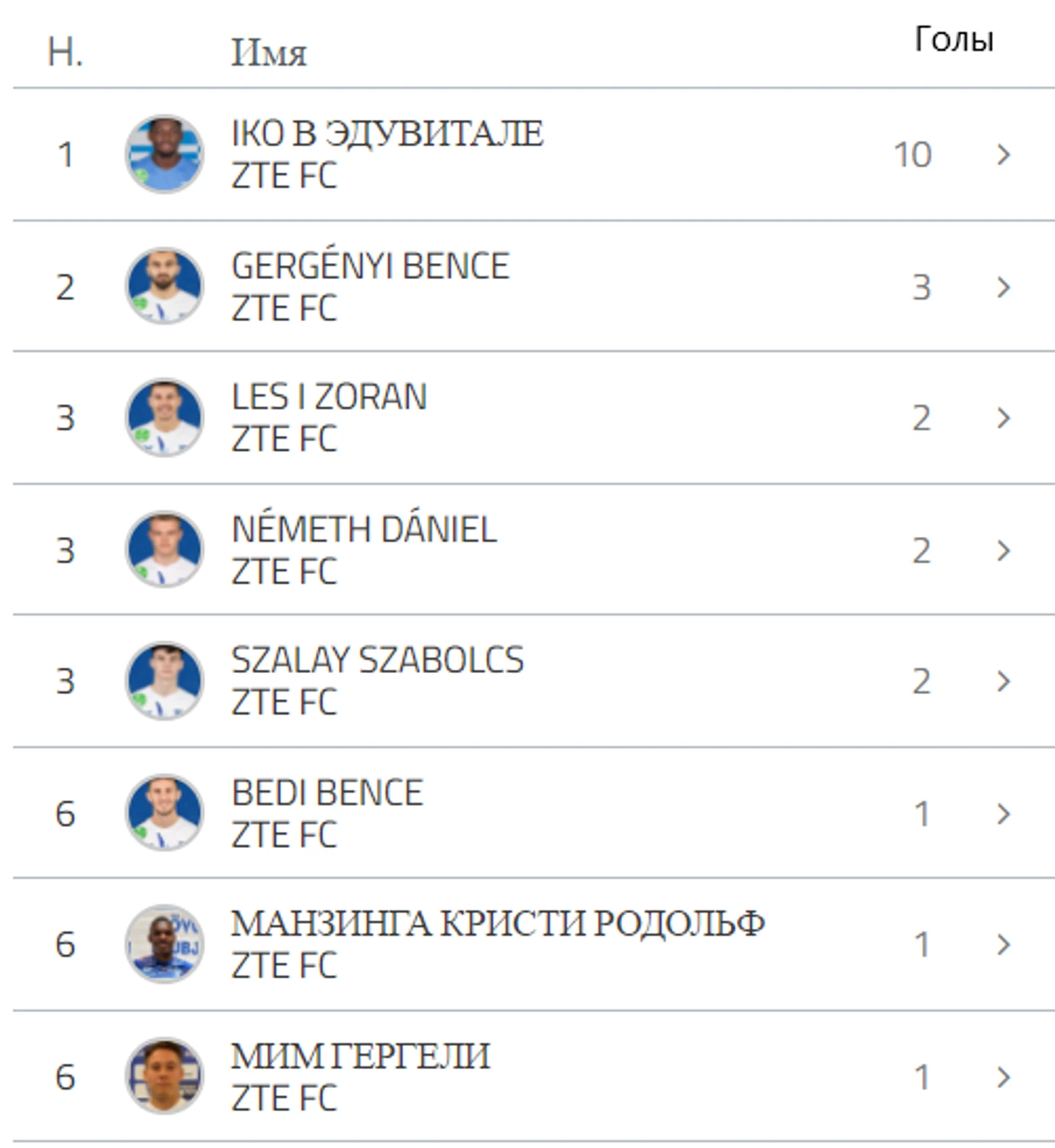Expand Мим Гергели row arrow
Viewport: 1055px width, 1148px height.
(x=1003, y=1077)
